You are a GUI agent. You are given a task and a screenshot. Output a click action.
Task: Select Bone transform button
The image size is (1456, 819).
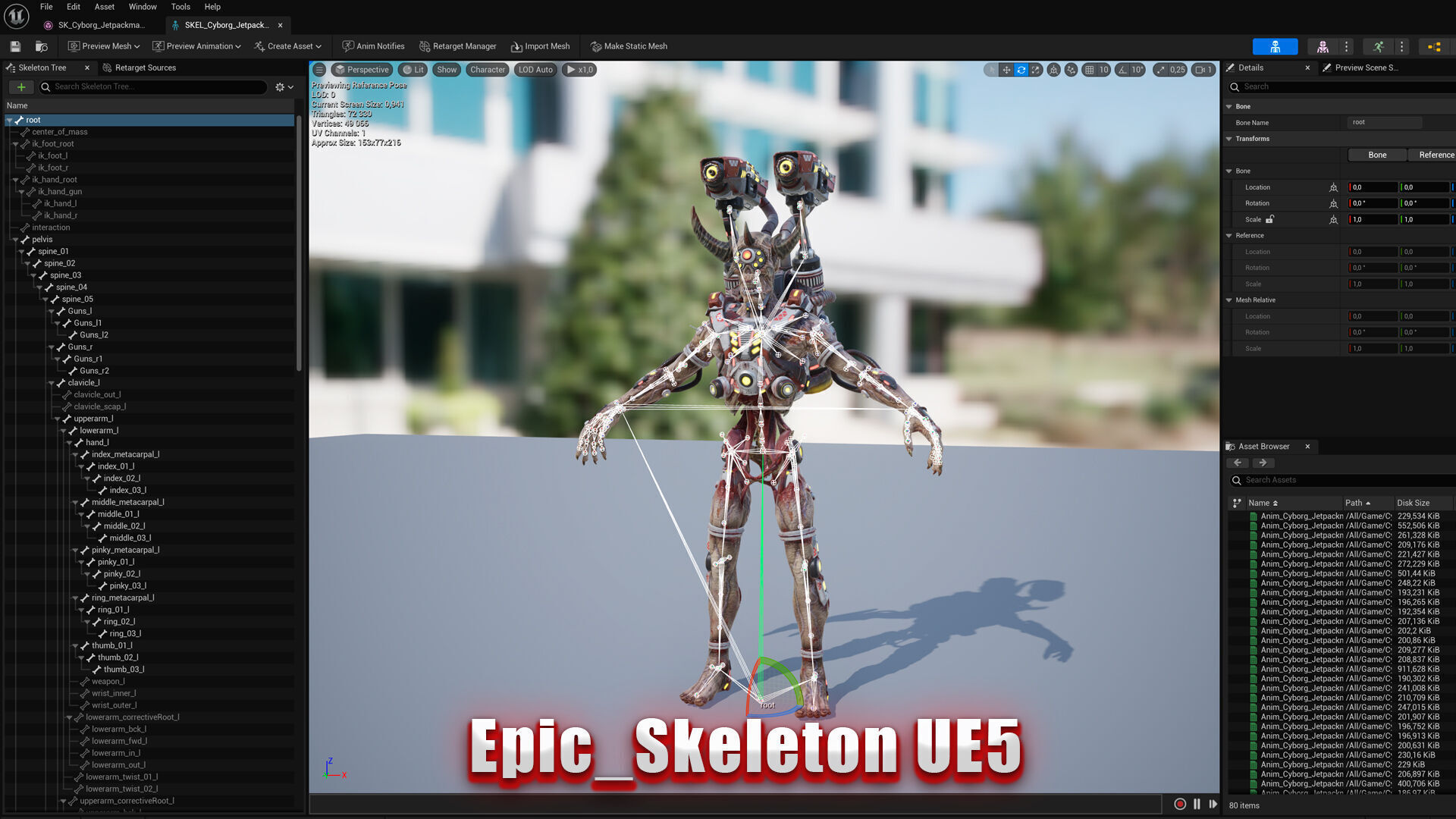(1377, 155)
